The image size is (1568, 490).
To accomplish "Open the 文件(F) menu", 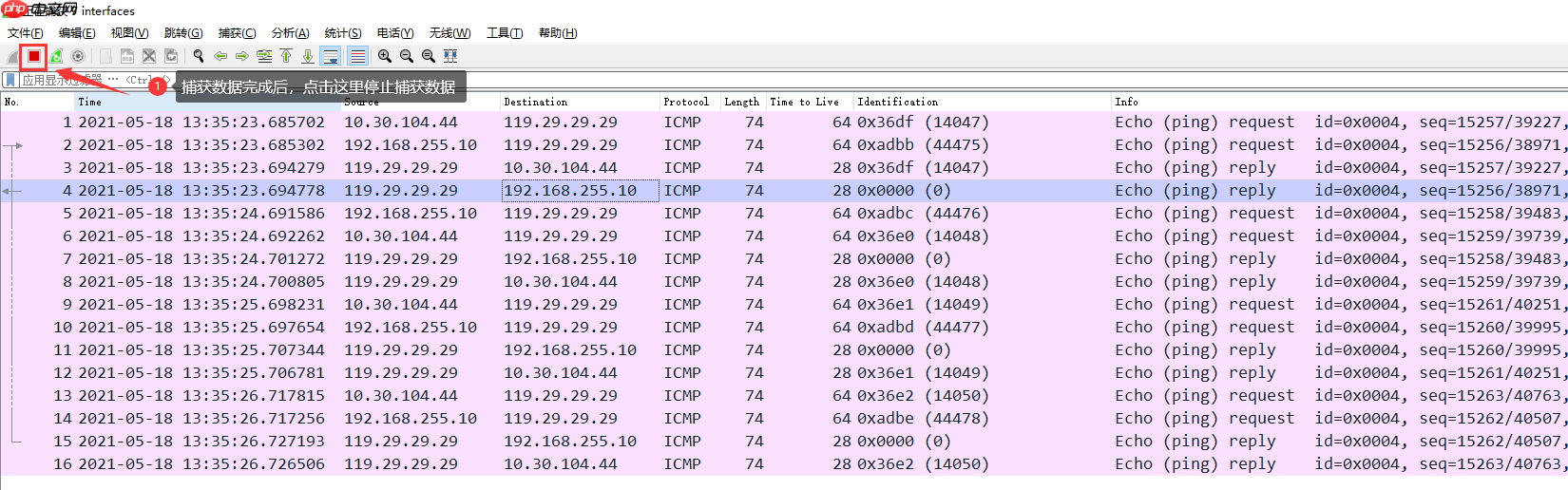I will tap(25, 33).
